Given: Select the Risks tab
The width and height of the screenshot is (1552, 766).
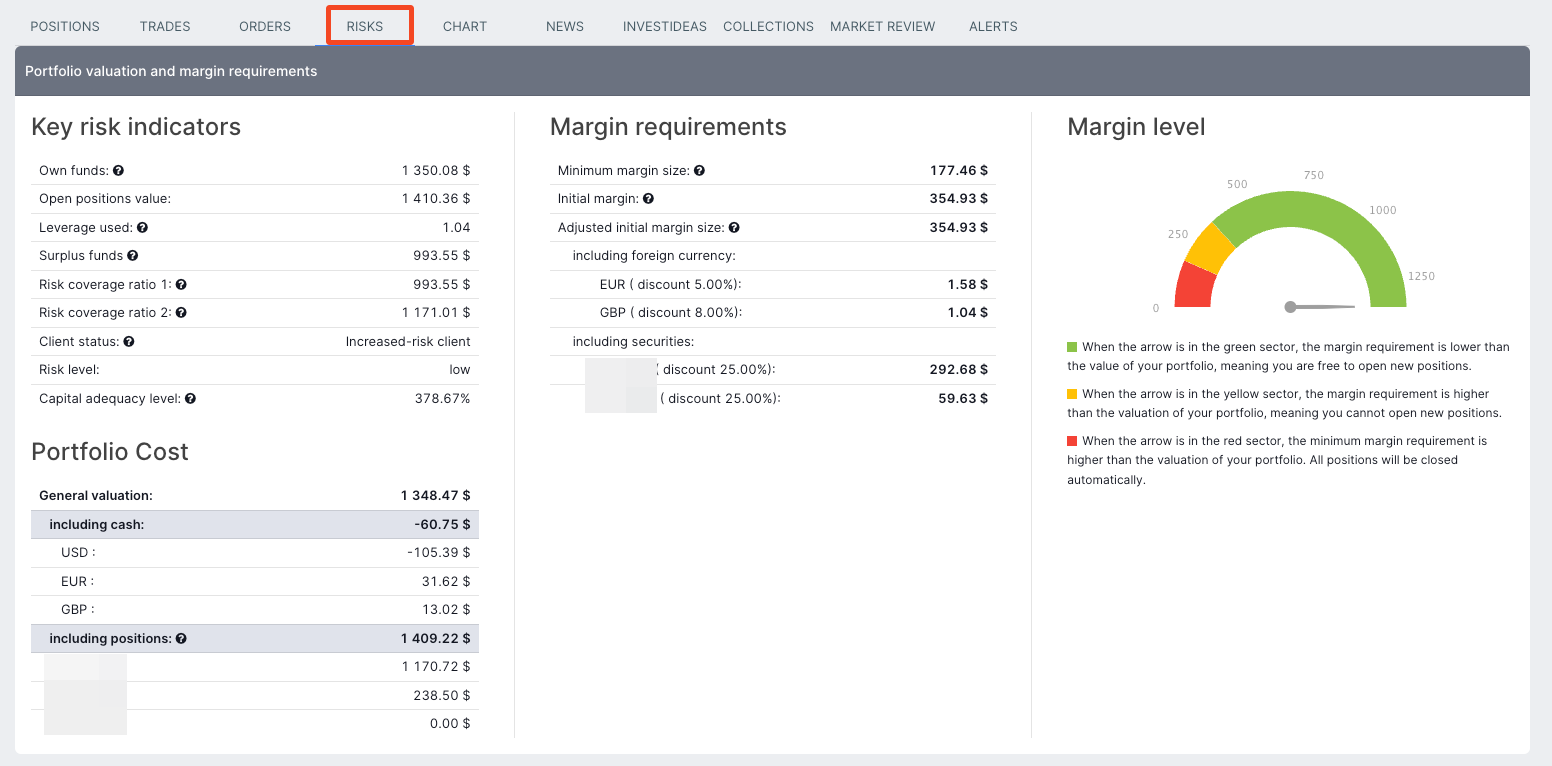Looking at the screenshot, I should tap(365, 26).
